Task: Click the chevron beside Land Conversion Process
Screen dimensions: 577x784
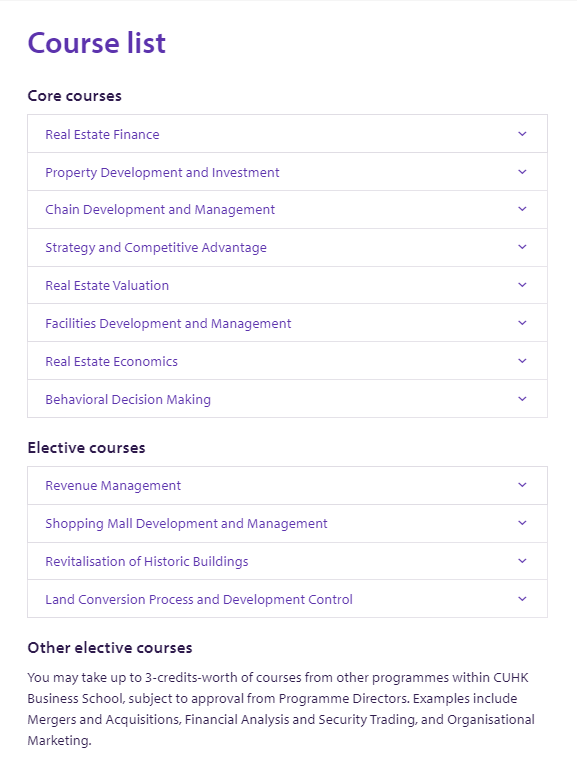Action: 522,599
